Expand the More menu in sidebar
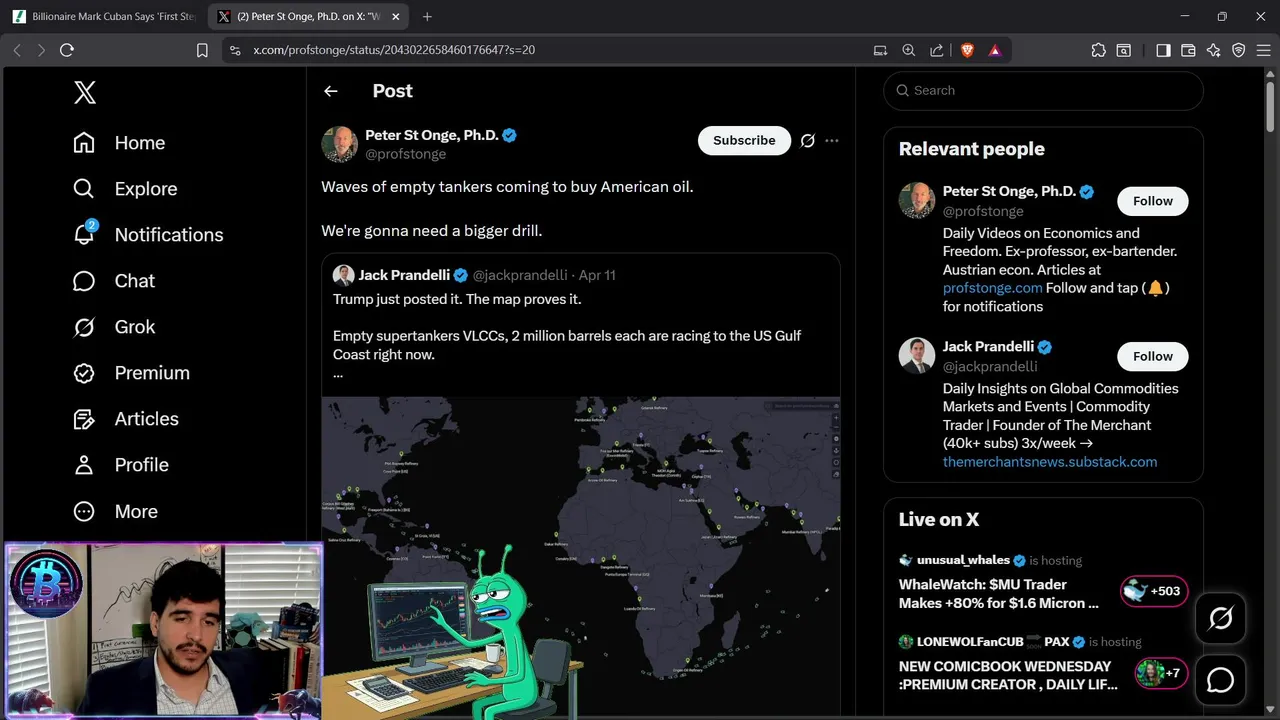The width and height of the screenshot is (1280, 720). [x=115, y=511]
